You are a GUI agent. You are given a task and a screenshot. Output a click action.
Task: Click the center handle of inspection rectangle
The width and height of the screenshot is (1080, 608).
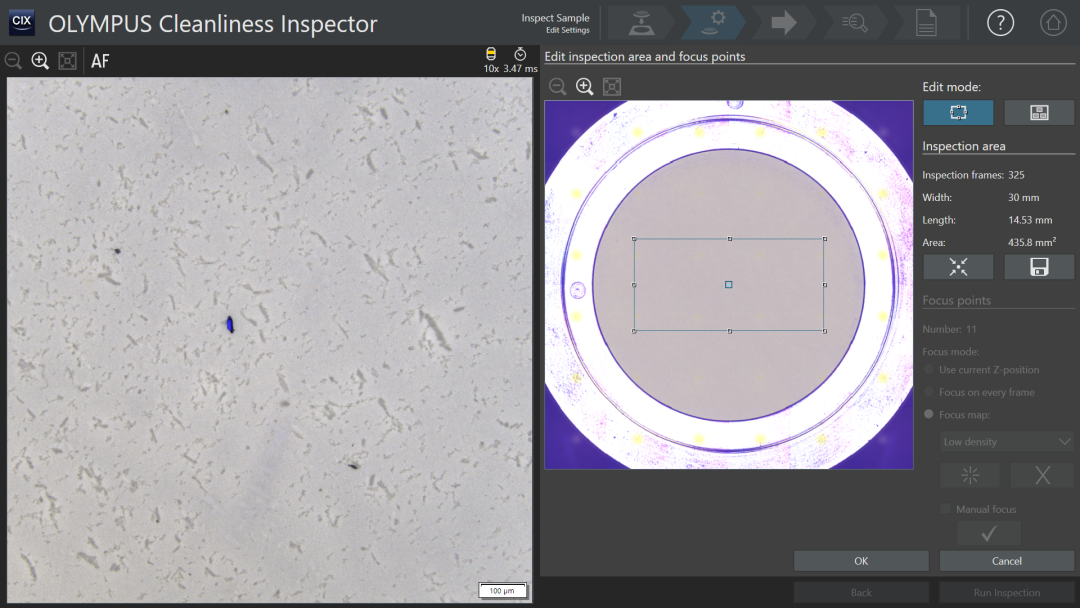[729, 284]
